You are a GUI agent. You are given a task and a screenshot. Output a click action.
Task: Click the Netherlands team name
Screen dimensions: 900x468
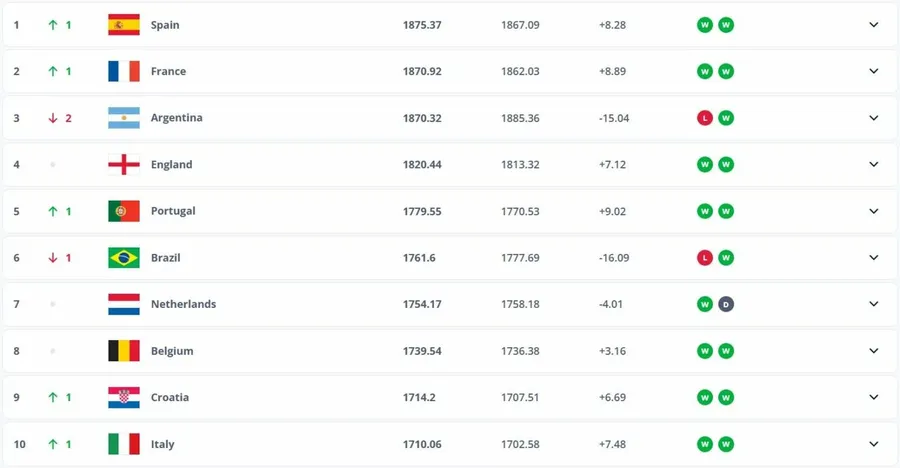(x=183, y=304)
